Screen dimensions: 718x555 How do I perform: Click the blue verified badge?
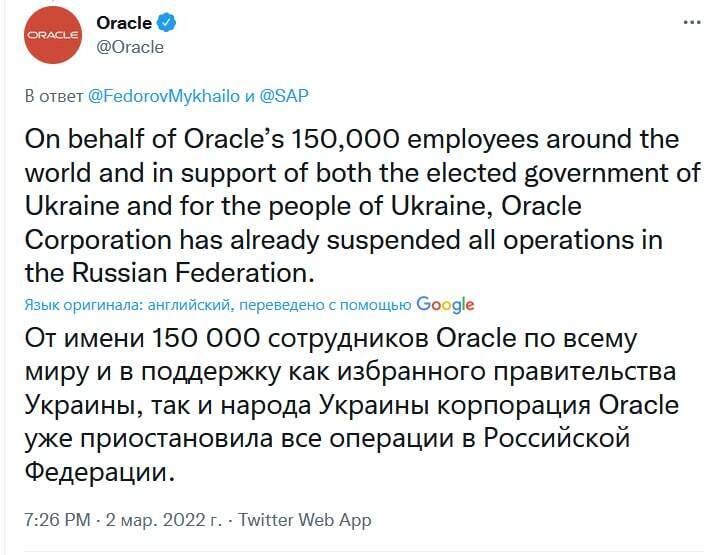168,23
